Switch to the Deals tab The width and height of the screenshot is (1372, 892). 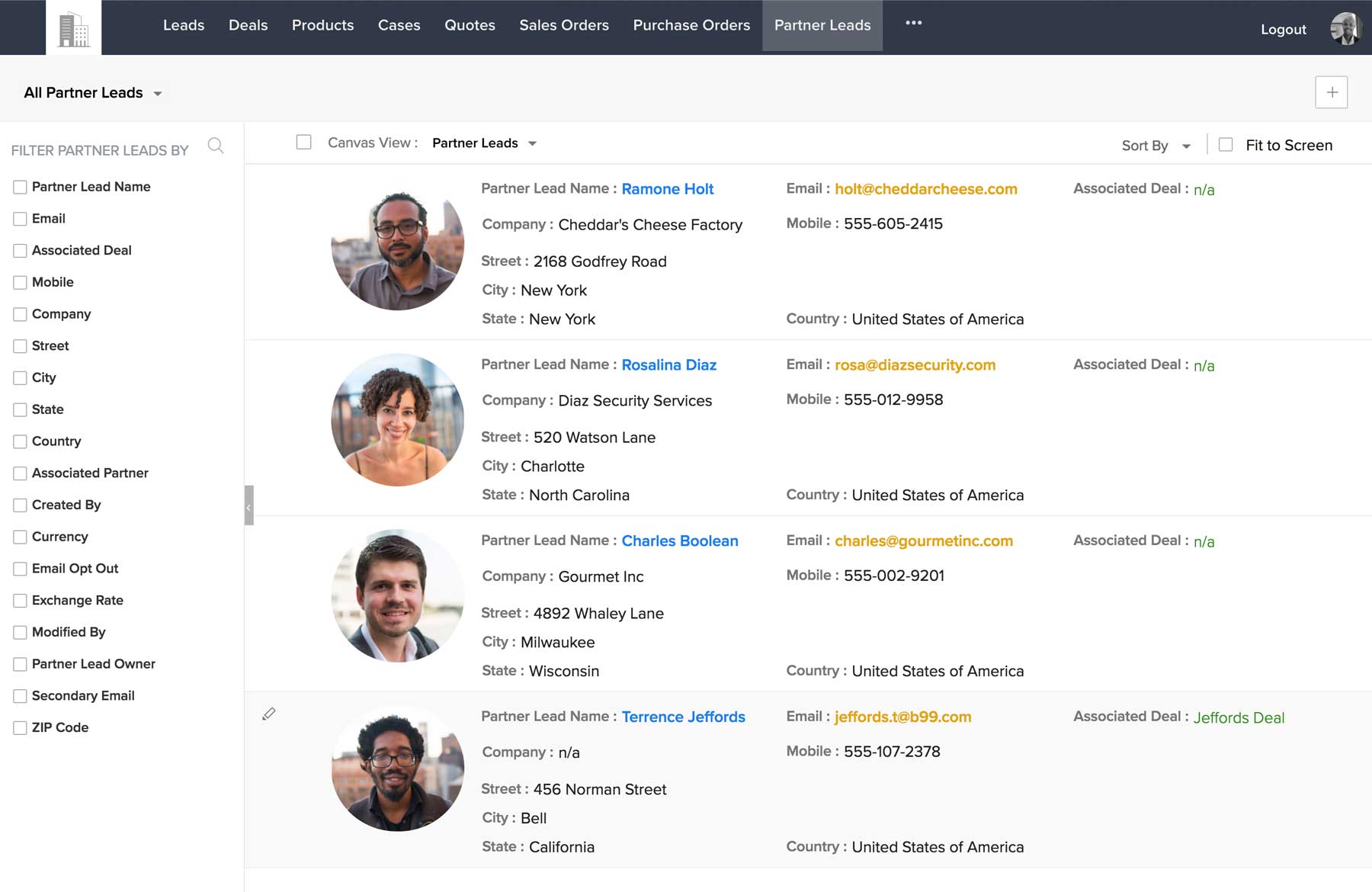(248, 25)
